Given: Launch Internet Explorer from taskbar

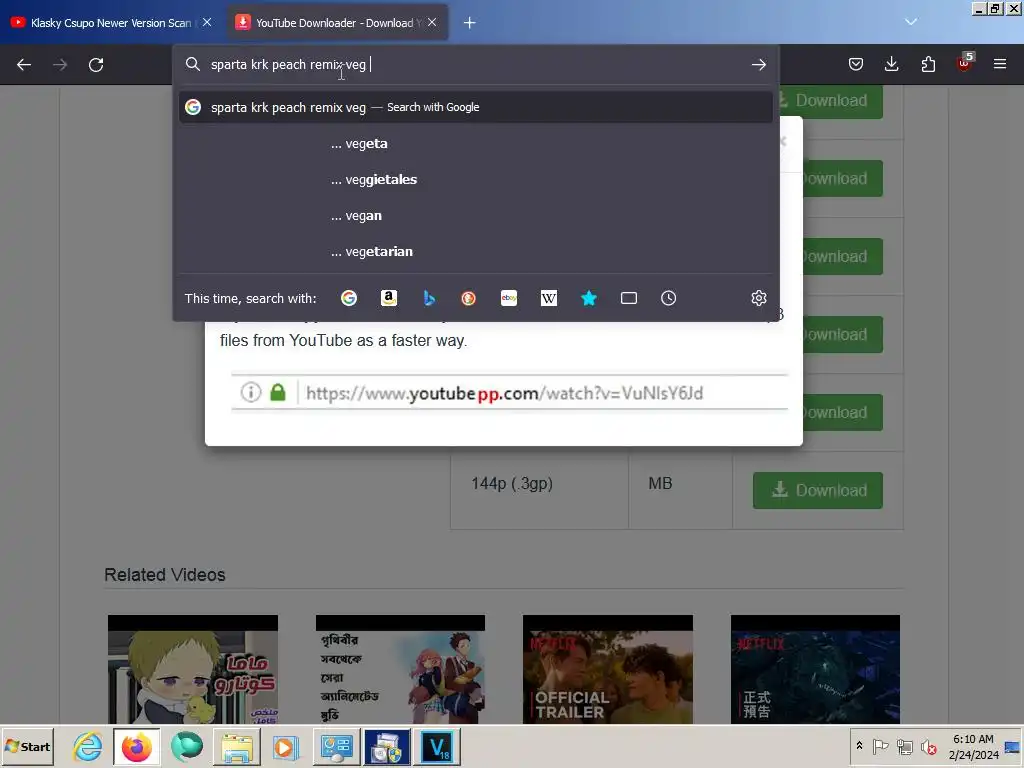Looking at the screenshot, I should coord(88,746).
